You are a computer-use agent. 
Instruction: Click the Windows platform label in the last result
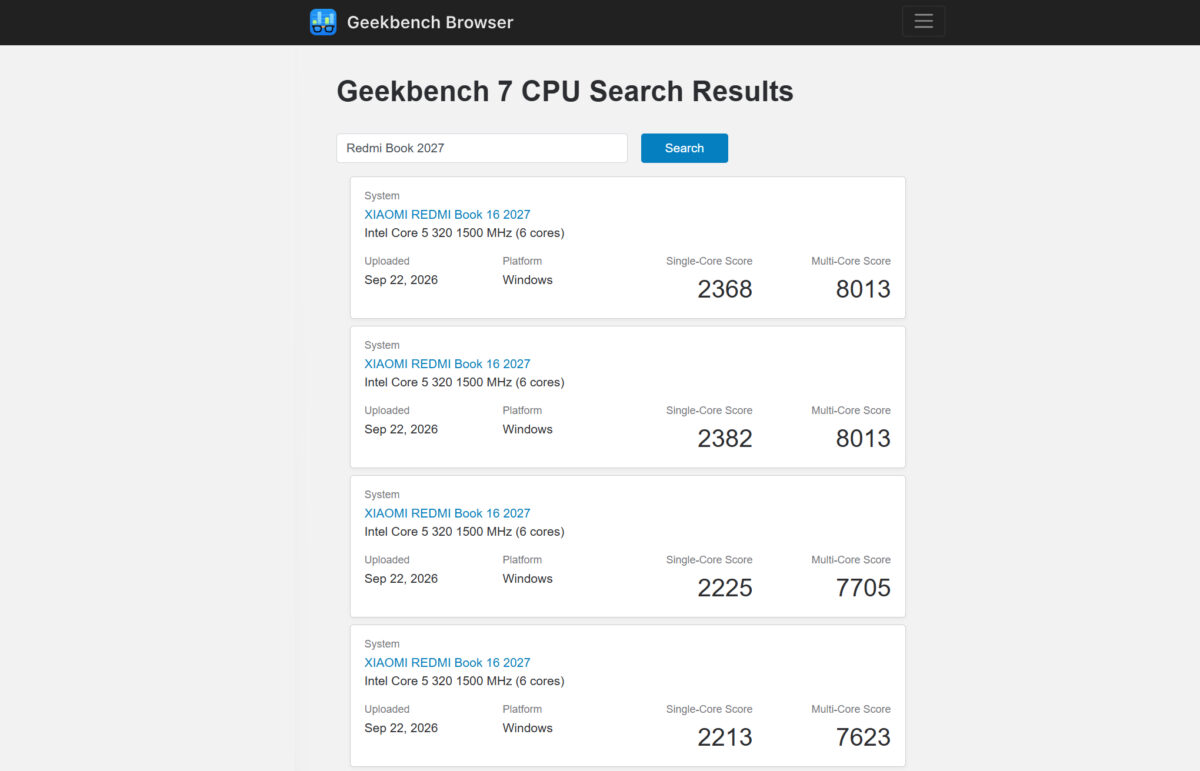527,728
